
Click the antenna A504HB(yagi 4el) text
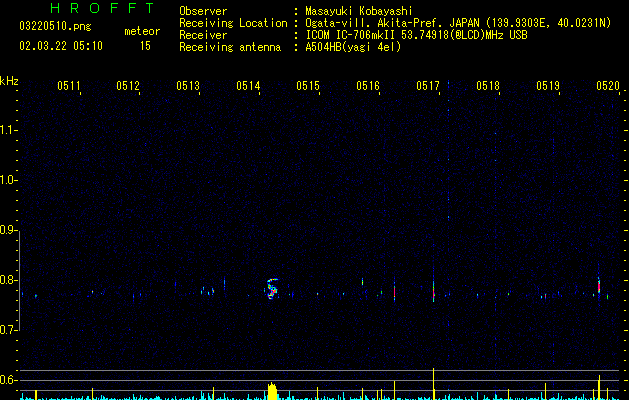[x=353, y=47]
